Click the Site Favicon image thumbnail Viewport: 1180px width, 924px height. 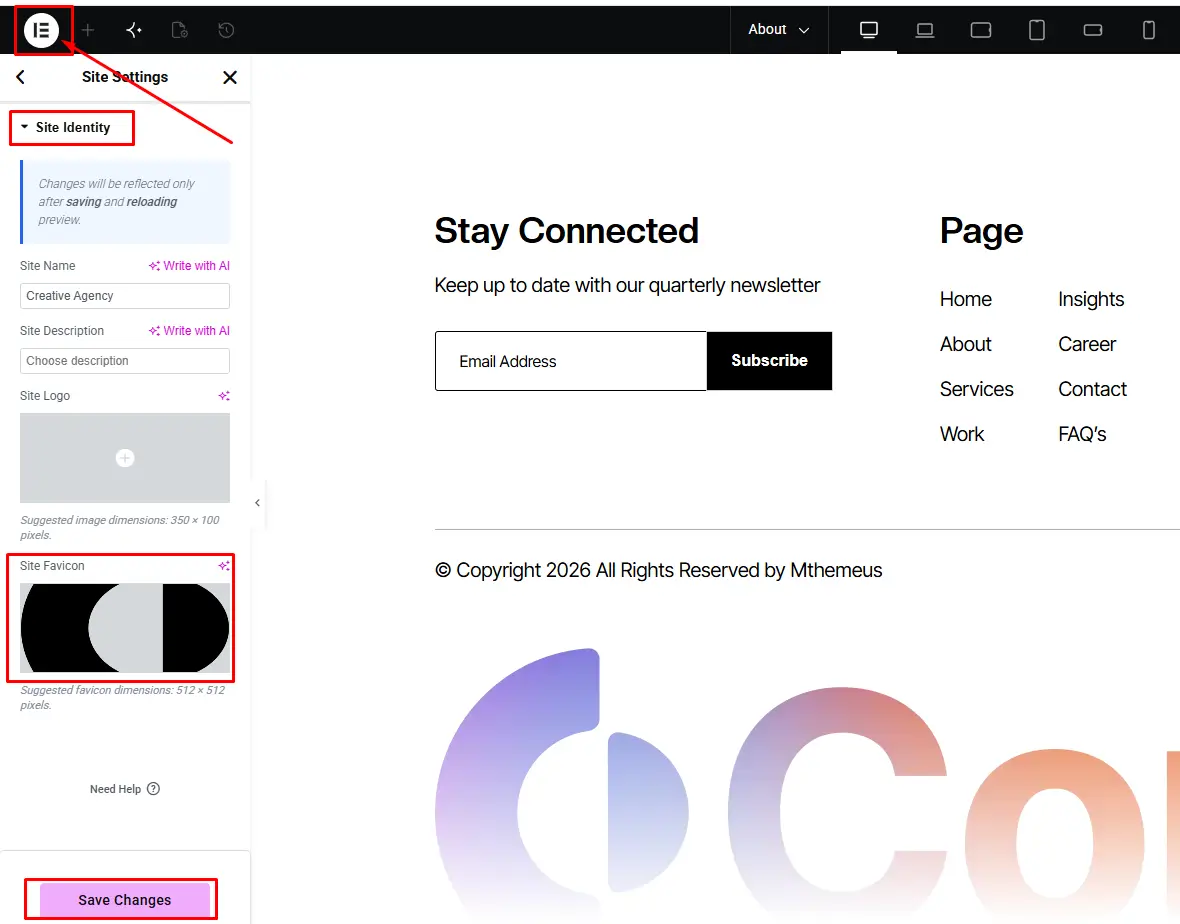pyautogui.click(x=125, y=628)
